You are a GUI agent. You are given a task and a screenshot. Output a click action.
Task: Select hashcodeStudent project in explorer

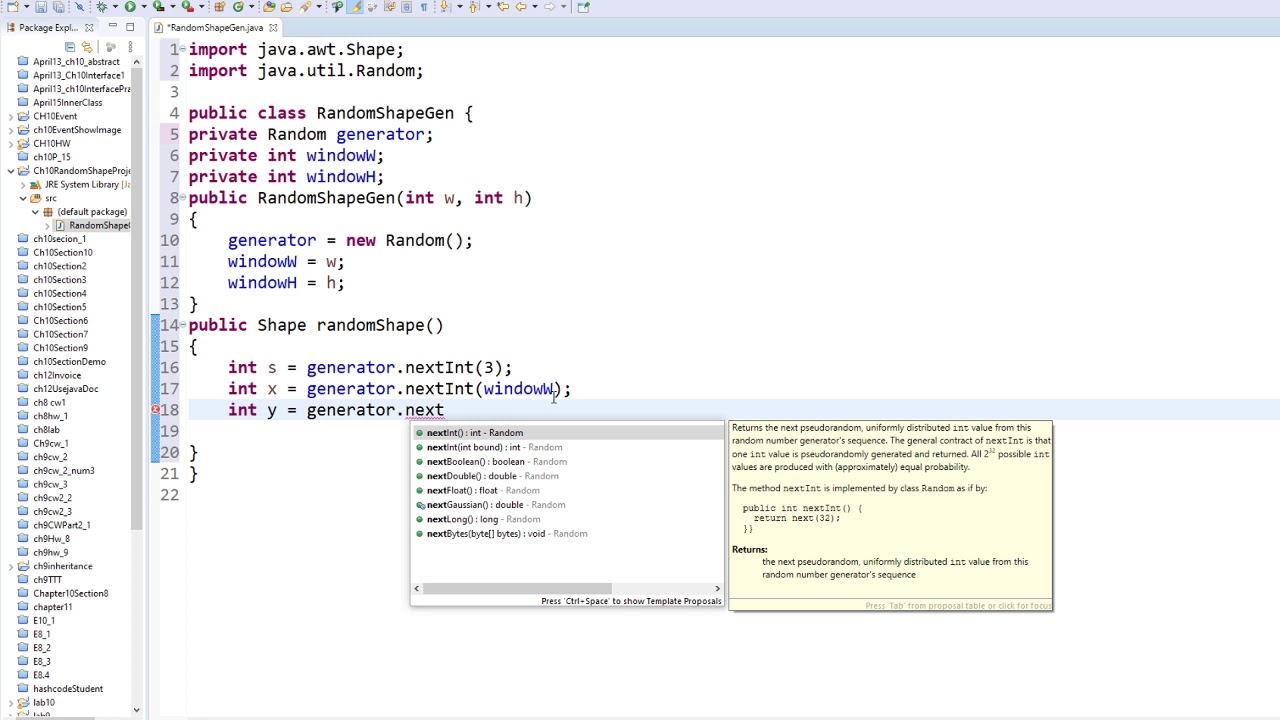(68, 689)
